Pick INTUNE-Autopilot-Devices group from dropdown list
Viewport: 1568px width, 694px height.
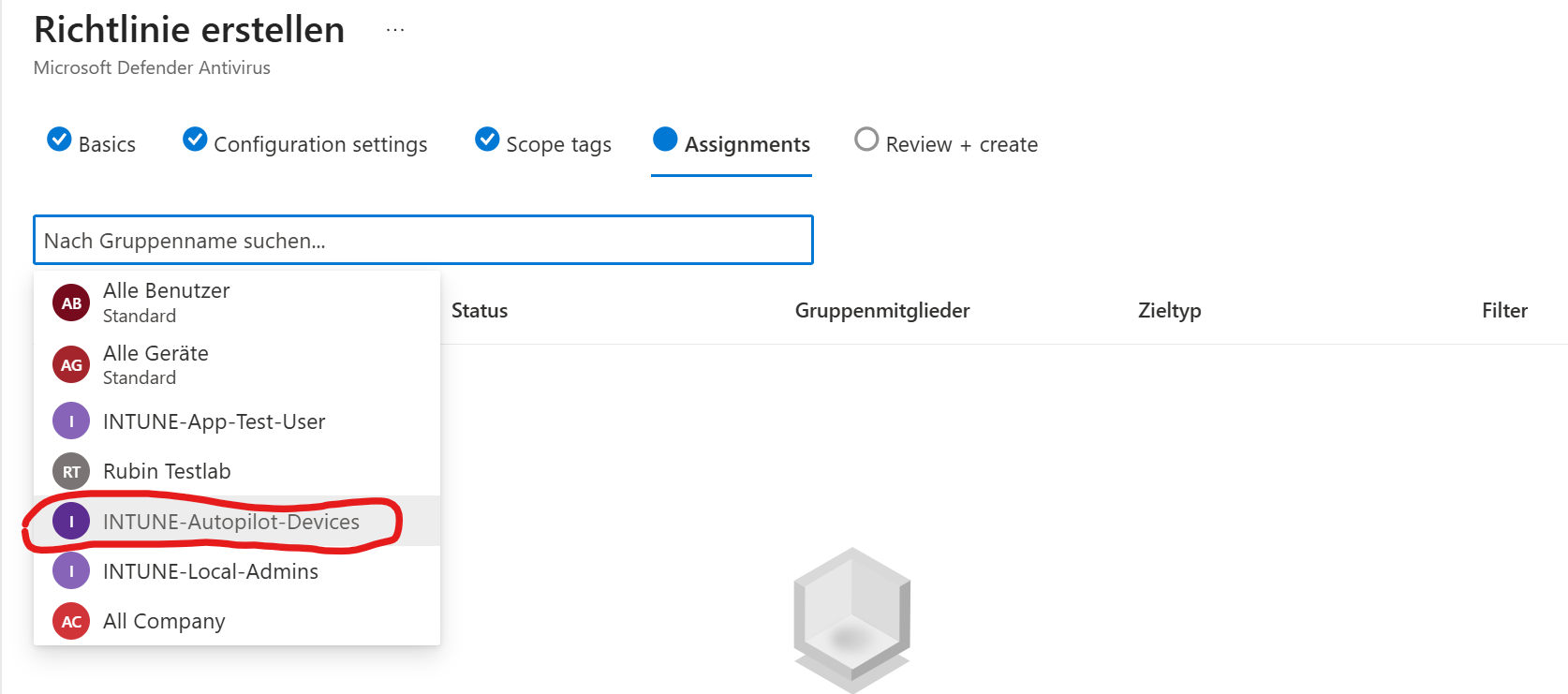pos(231,522)
